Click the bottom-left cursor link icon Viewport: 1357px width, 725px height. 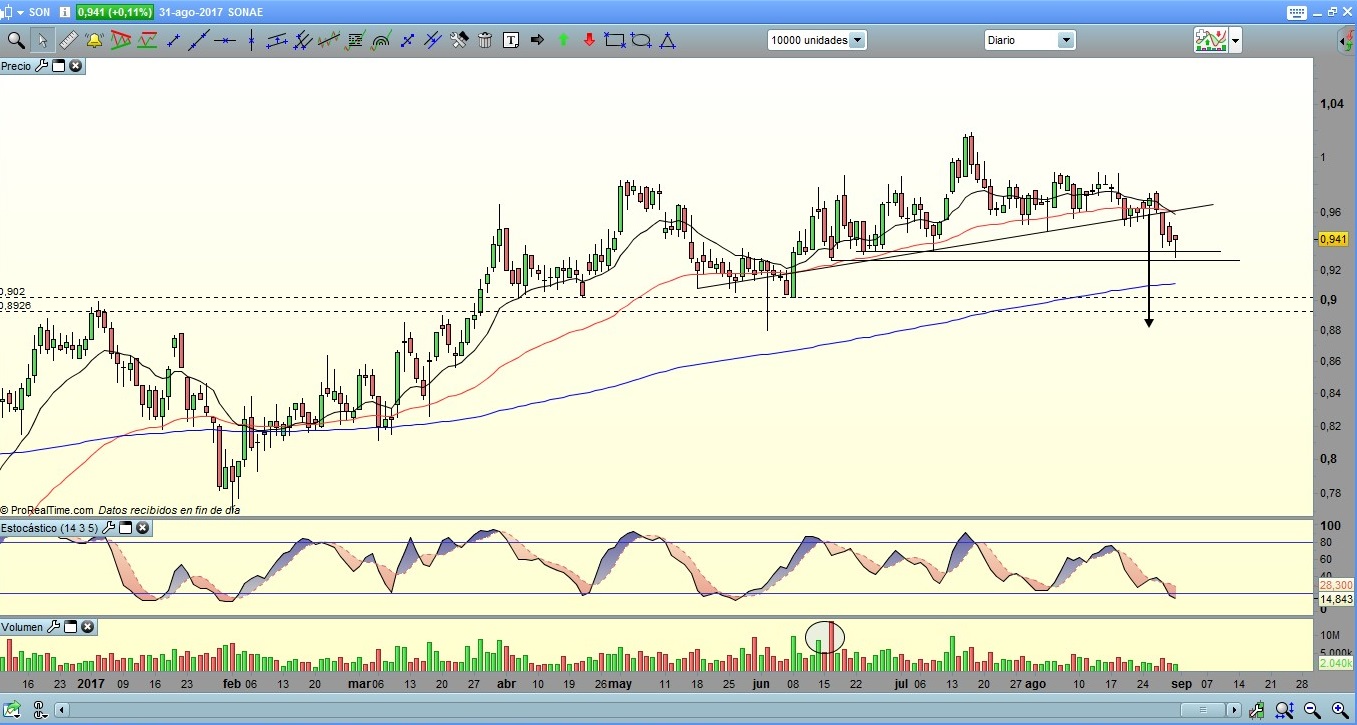pos(39,710)
